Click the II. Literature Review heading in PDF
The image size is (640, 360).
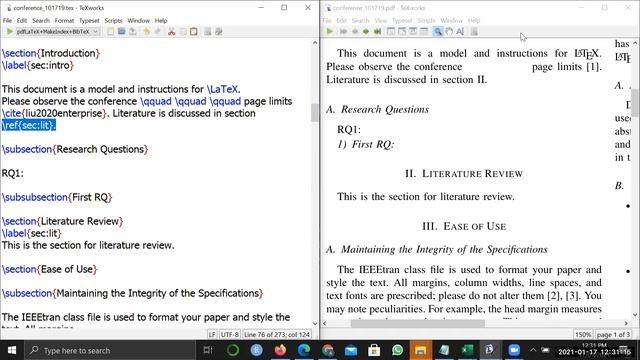pyautogui.click(x=464, y=174)
